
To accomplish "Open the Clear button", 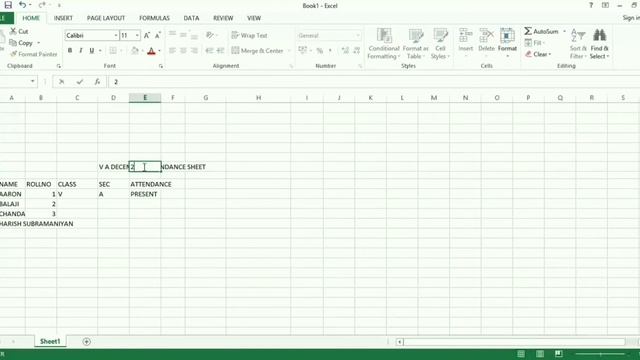I will pos(538,54).
